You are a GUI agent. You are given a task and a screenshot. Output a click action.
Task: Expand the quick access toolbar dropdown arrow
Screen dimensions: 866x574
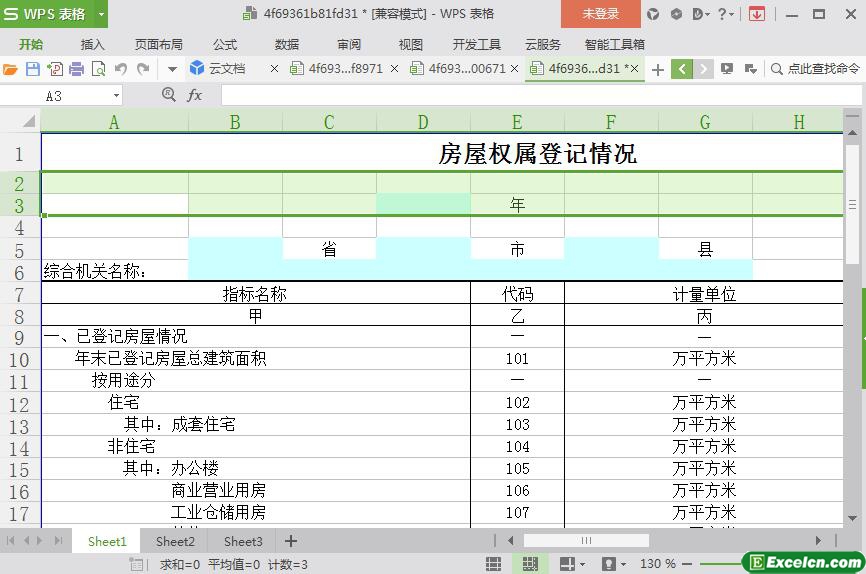click(x=172, y=69)
